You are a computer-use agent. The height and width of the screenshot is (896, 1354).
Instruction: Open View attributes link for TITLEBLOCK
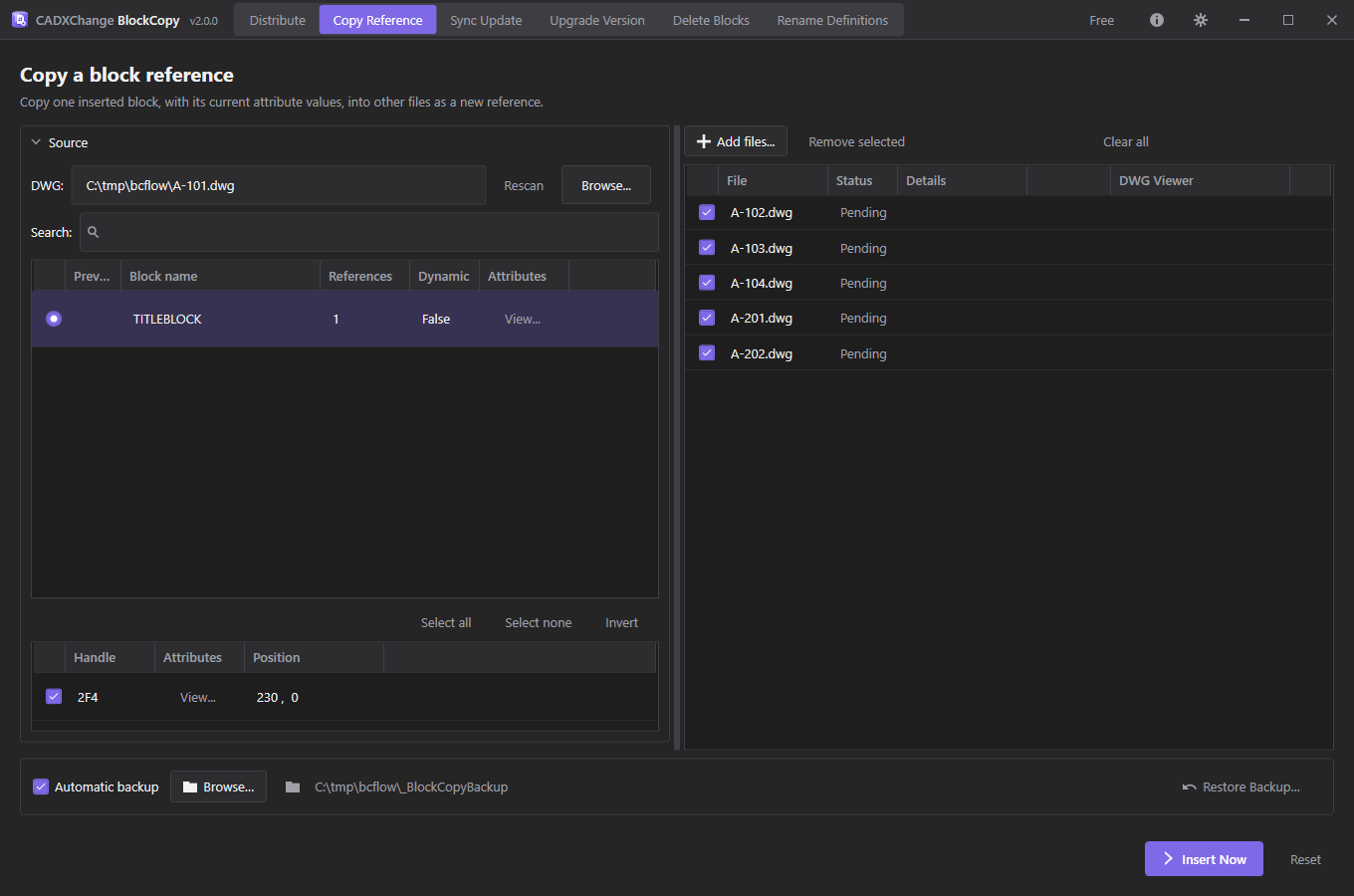pos(523,320)
